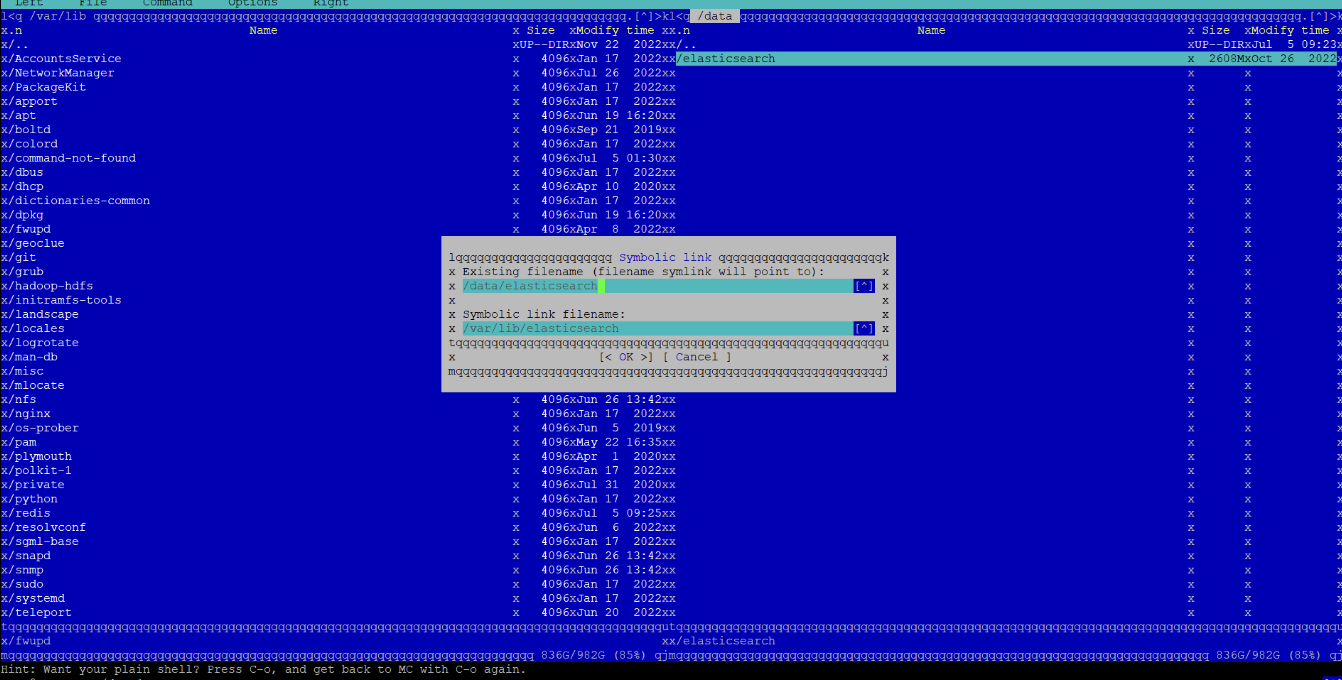
Task: Select the /dhcp directory
Action: click(x=334, y=186)
